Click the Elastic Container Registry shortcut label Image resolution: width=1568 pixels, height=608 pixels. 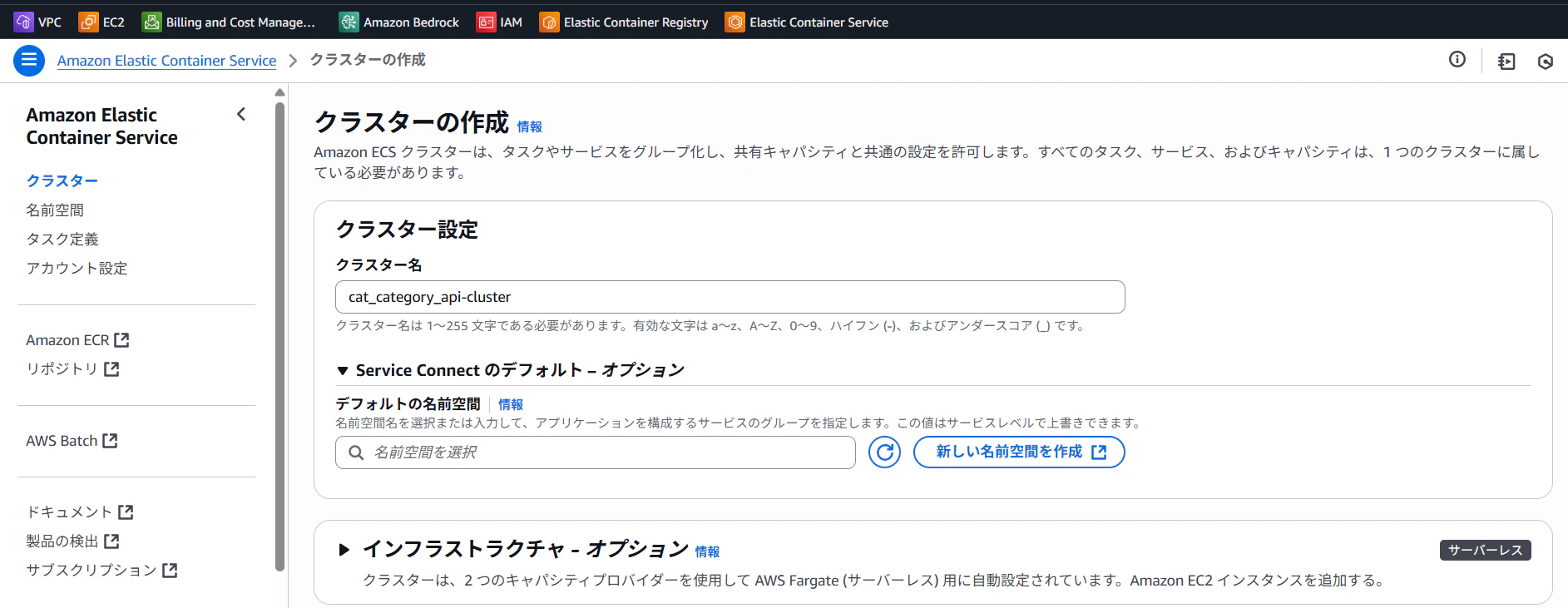click(636, 22)
